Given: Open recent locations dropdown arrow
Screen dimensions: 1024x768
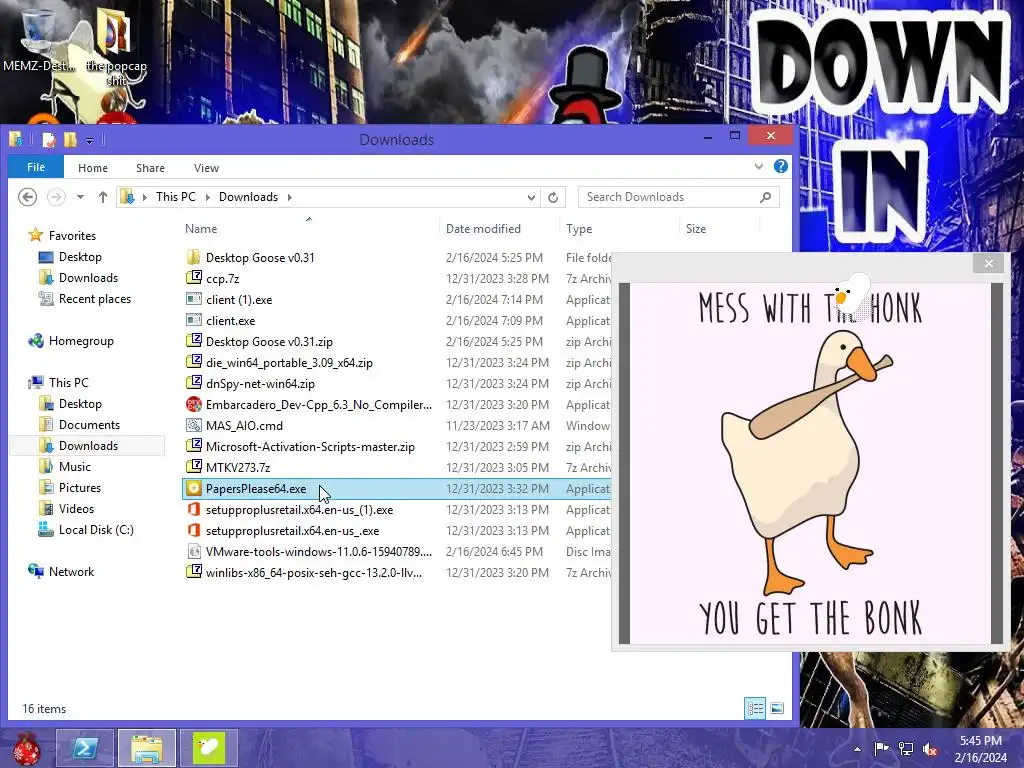Looking at the screenshot, I should point(80,197).
